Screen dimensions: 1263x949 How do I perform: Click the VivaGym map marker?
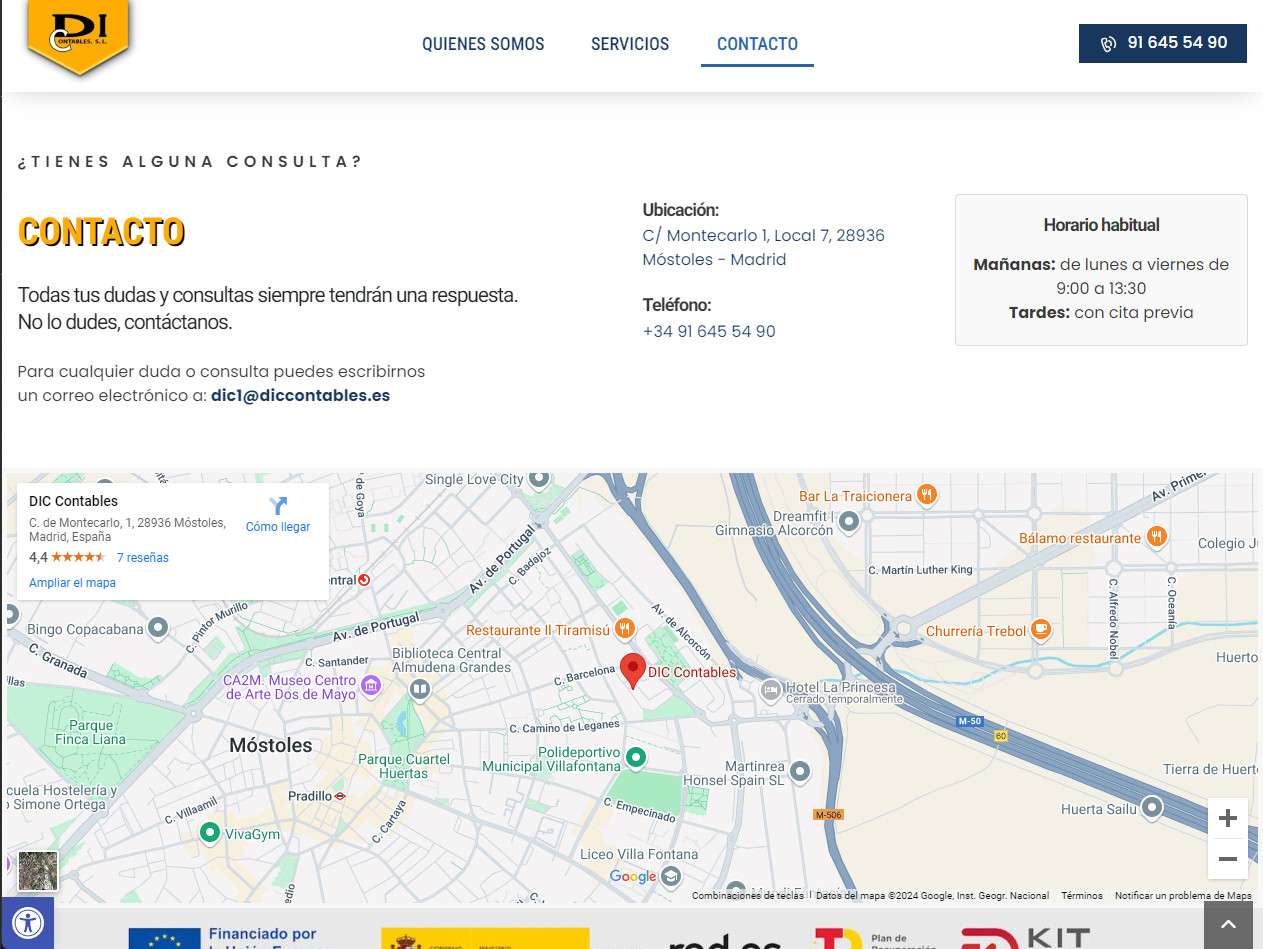tap(209, 833)
